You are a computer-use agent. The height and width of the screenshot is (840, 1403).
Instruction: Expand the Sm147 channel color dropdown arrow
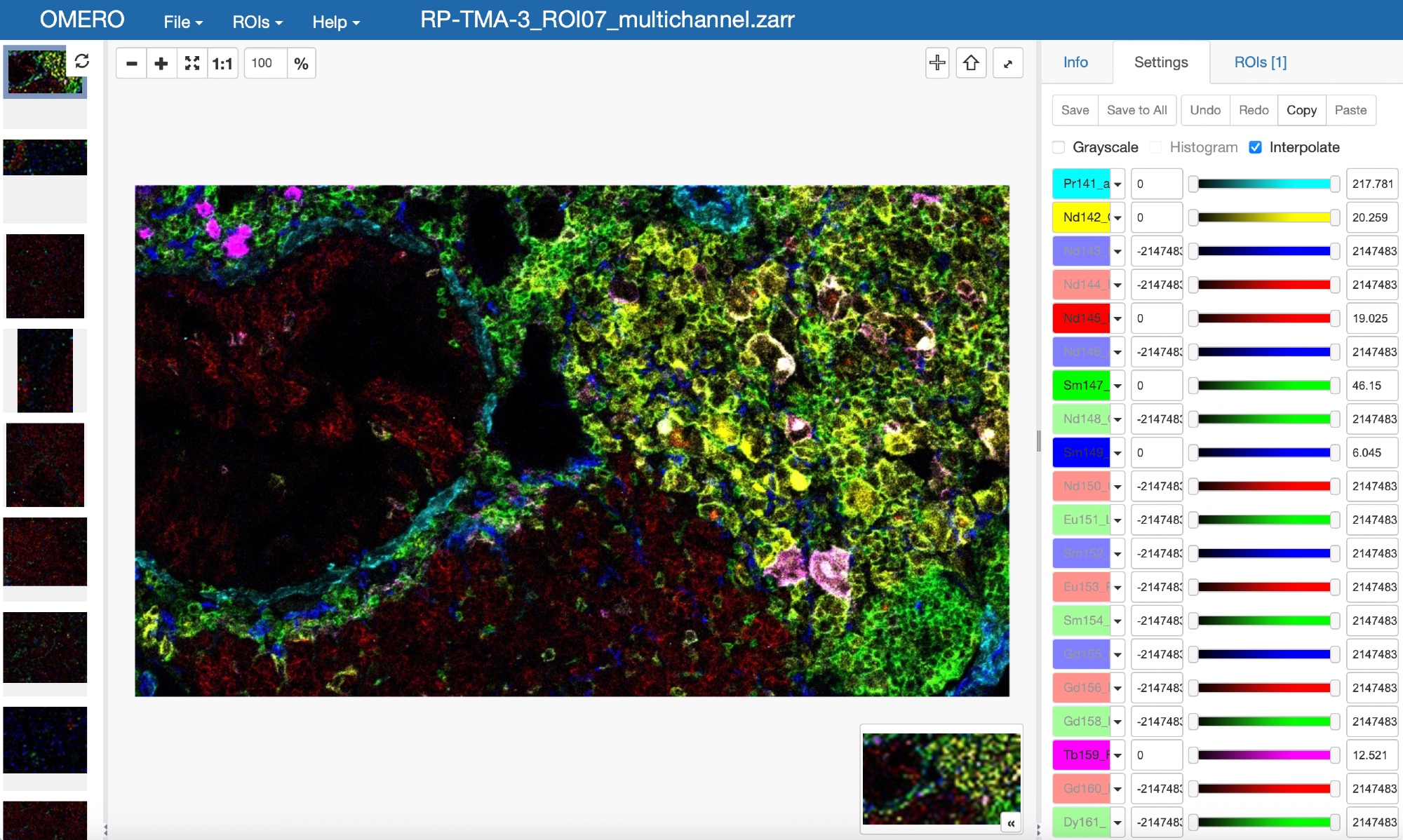tap(1117, 386)
